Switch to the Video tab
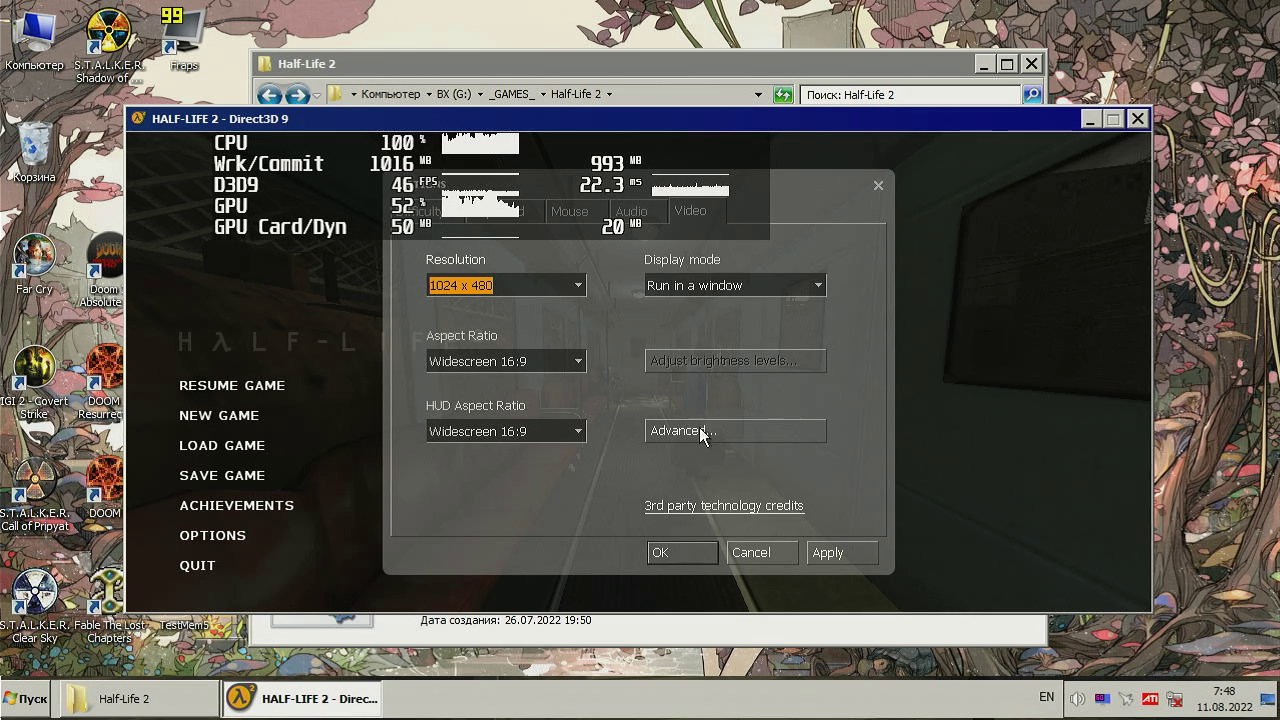 (x=690, y=211)
